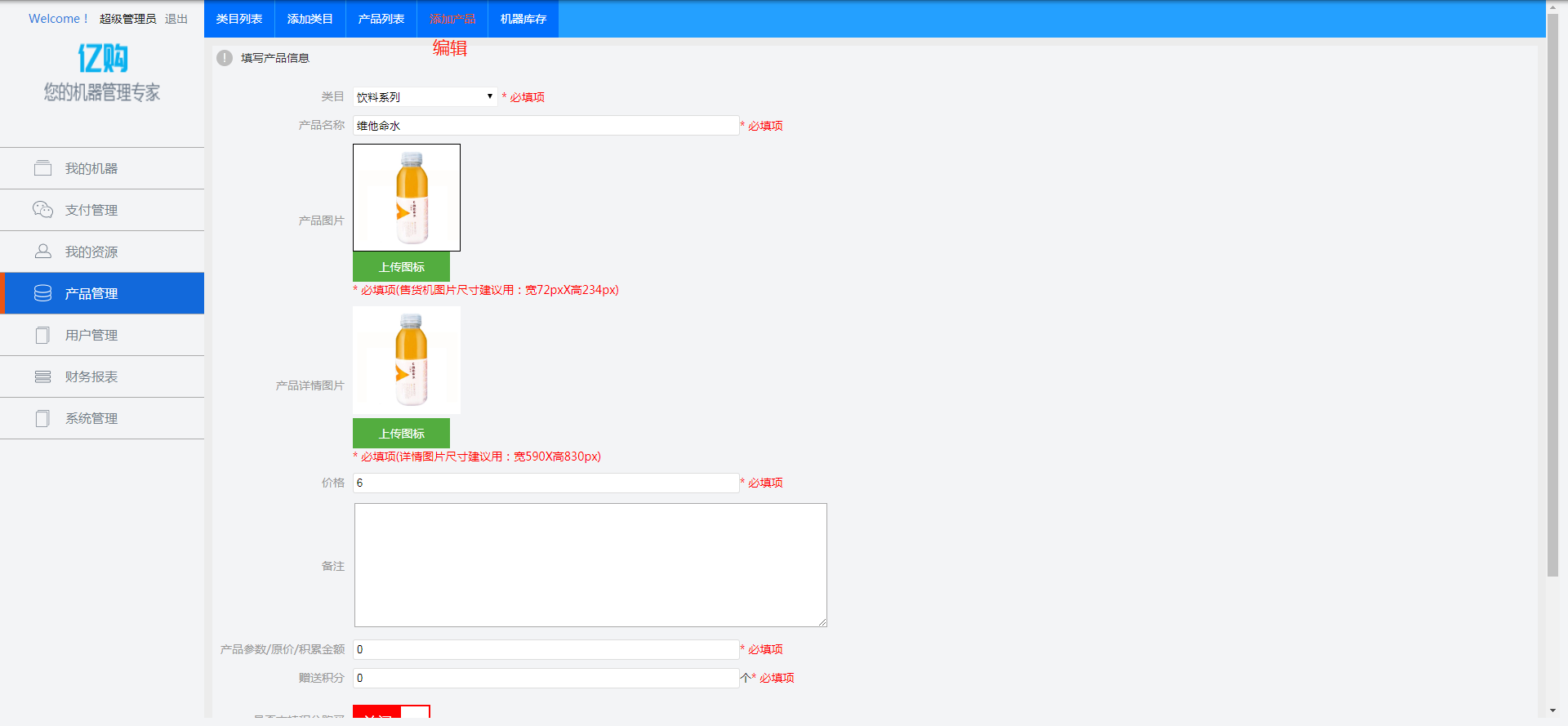
Task: Open the 类目 dropdown showing 饮料系列
Action: point(425,97)
